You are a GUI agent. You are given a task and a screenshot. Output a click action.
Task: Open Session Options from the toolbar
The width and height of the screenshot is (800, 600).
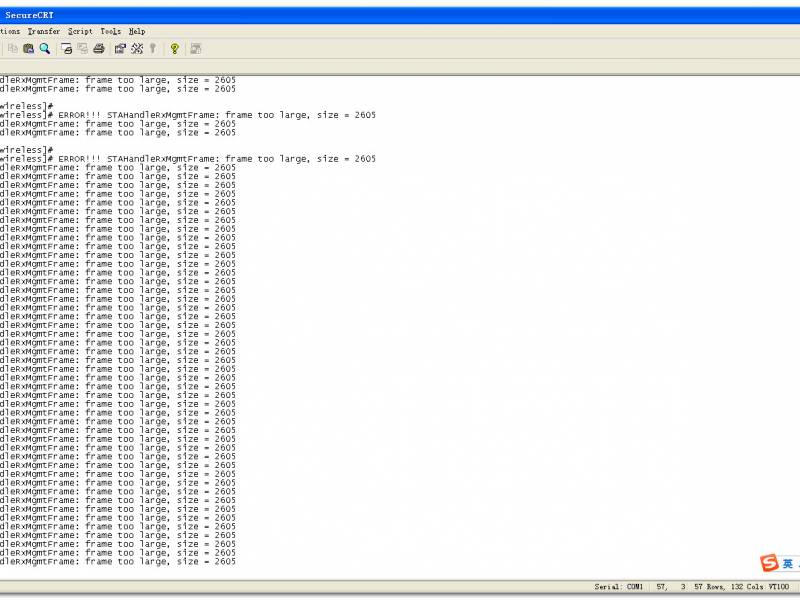tap(120, 48)
